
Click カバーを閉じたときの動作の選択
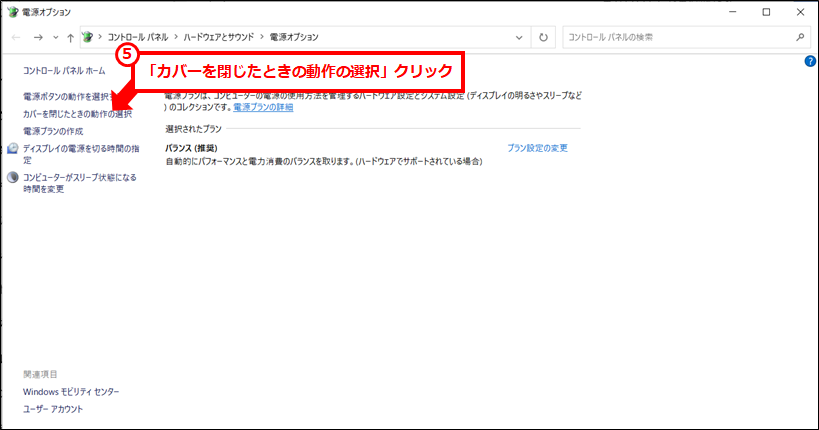[x=77, y=114]
